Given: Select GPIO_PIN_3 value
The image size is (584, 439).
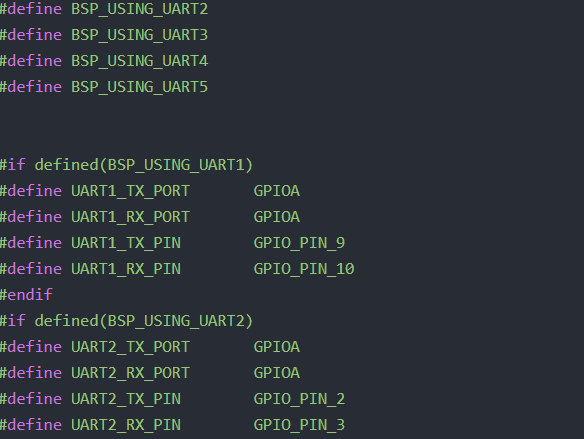Looking at the screenshot, I should click(x=299, y=425).
